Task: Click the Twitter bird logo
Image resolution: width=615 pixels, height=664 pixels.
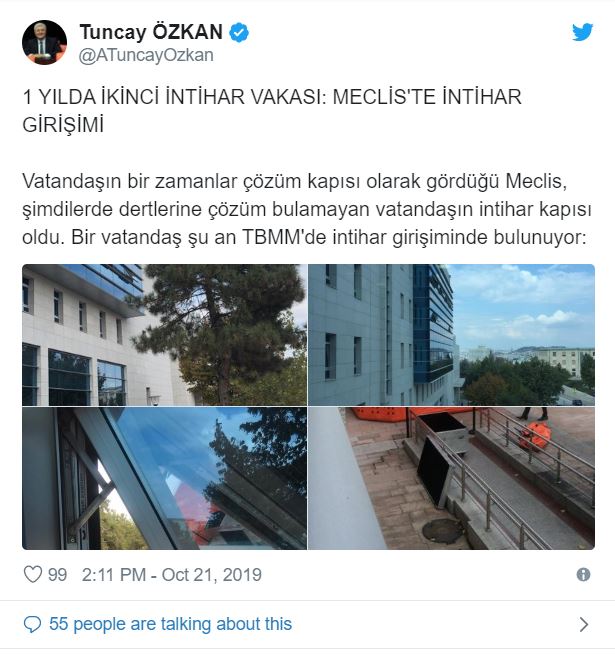Action: click(582, 32)
